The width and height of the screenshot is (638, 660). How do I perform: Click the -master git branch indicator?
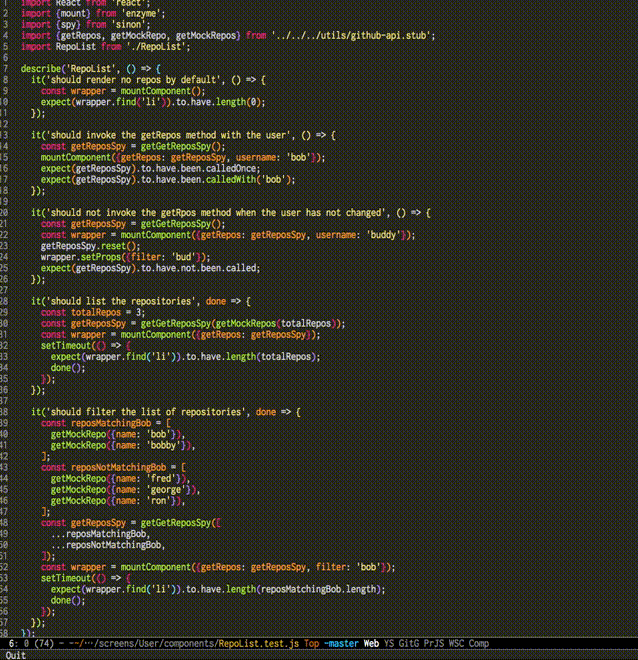point(341,644)
